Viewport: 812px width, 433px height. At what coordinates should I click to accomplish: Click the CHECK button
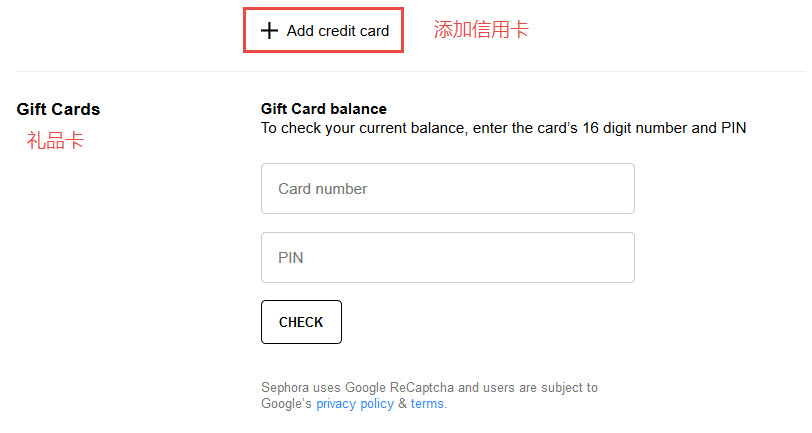click(x=301, y=322)
